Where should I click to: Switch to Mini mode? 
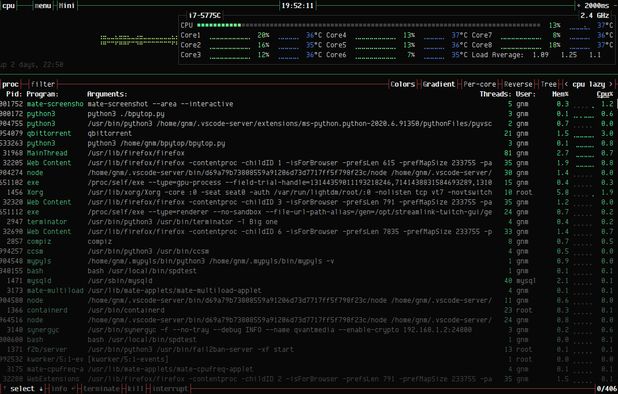67,6
